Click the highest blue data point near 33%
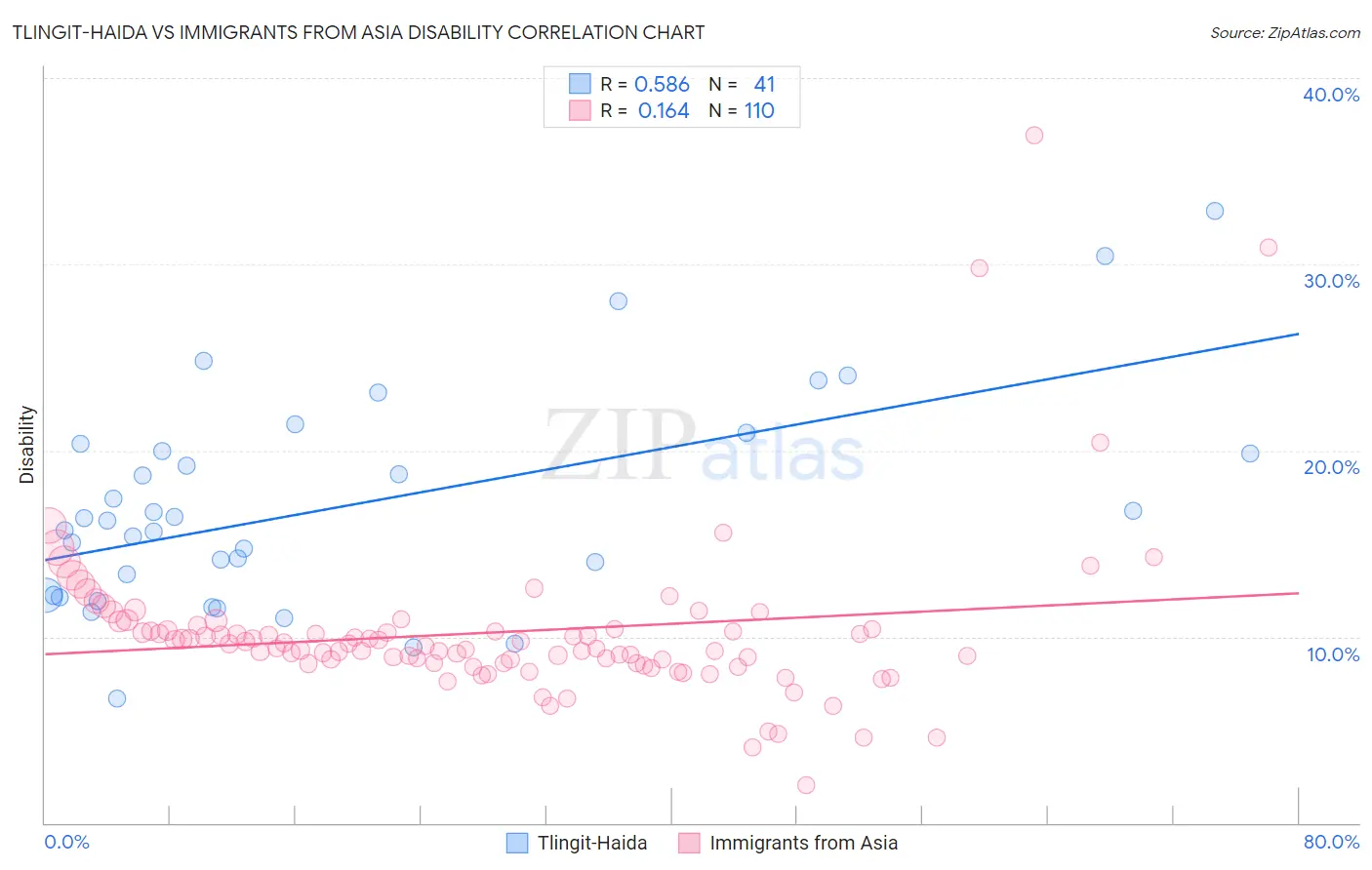1372x870 pixels. click(x=1215, y=211)
